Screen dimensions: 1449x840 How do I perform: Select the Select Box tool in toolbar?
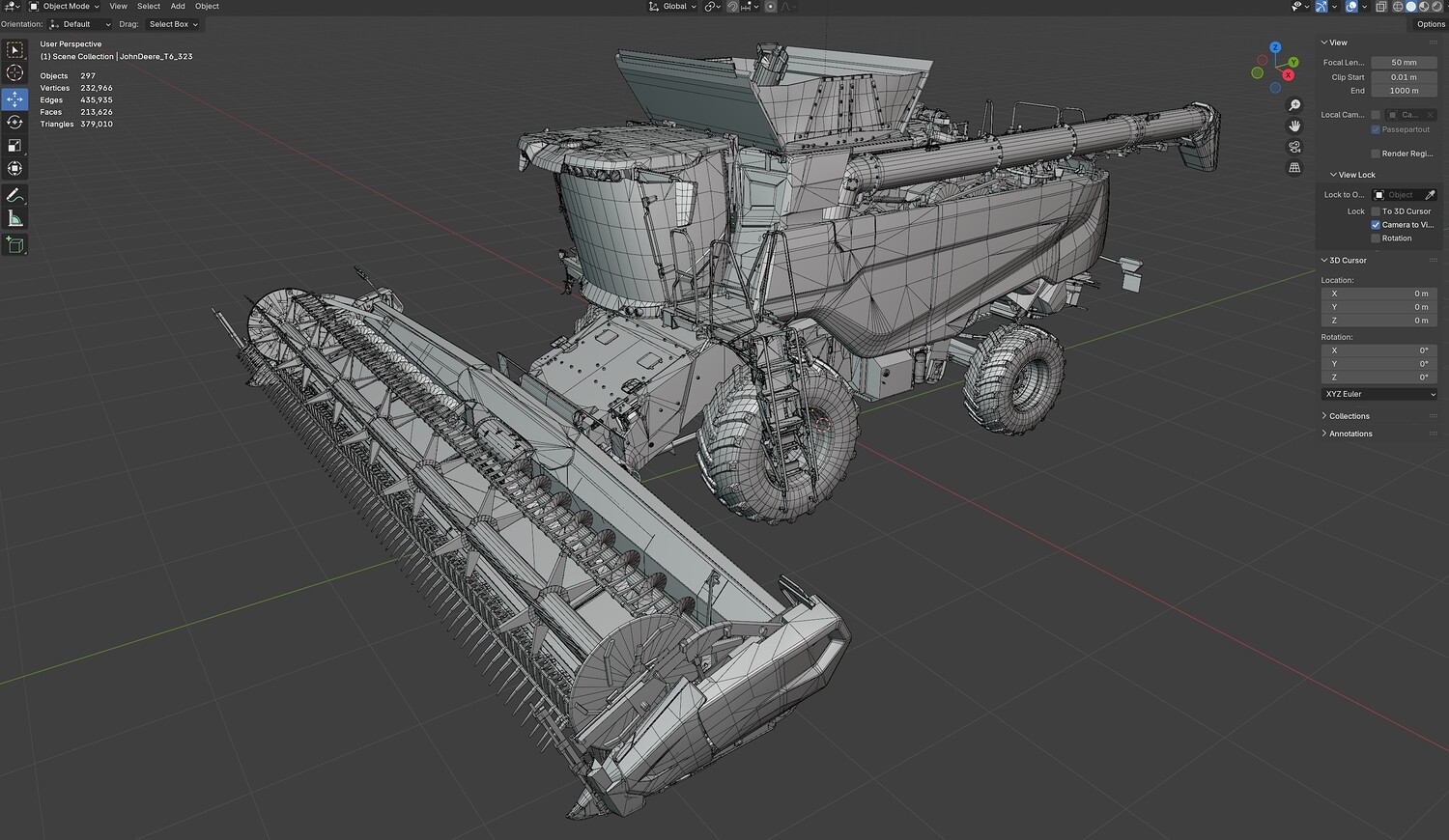(14, 50)
